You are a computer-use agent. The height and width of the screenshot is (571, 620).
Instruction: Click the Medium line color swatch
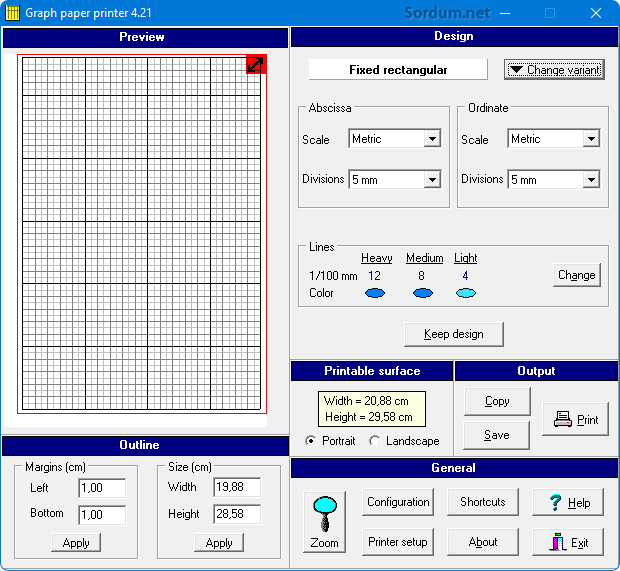click(423, 293)
